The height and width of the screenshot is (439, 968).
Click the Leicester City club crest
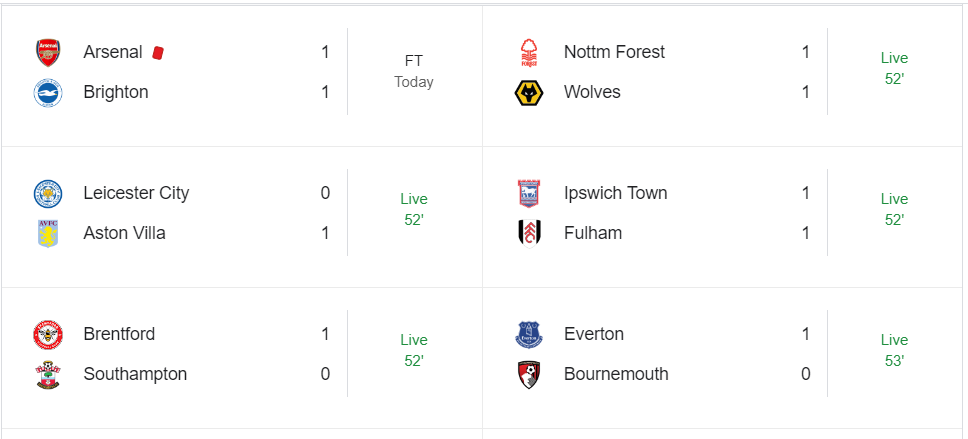point(48,193)
